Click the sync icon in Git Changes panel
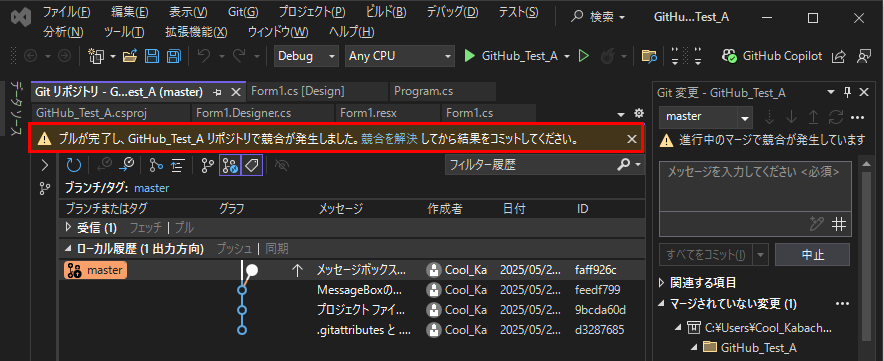Image resolution: width=884 pixels, height=361 pixels. (x=835, y=117)
